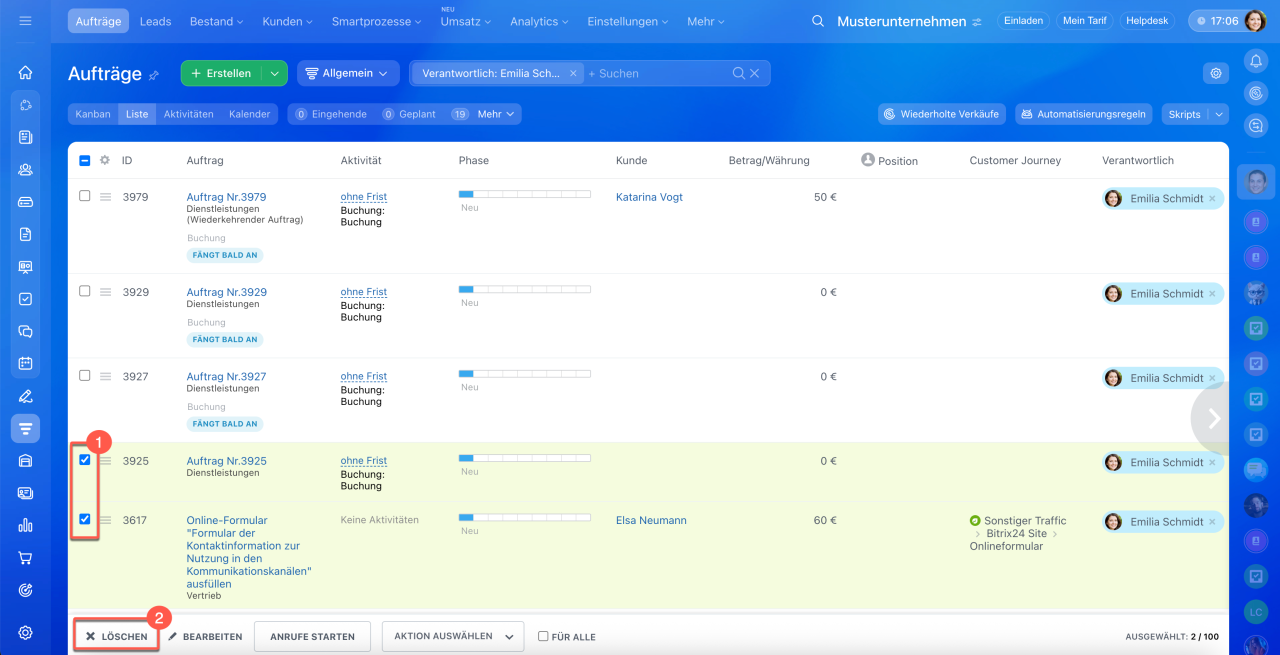Image resolution: width=1280 pixels, height=655 pixels.
Task: Open the Allgemein pipeline dropdown
Action: pyautogui.click(x=347, y=73)
